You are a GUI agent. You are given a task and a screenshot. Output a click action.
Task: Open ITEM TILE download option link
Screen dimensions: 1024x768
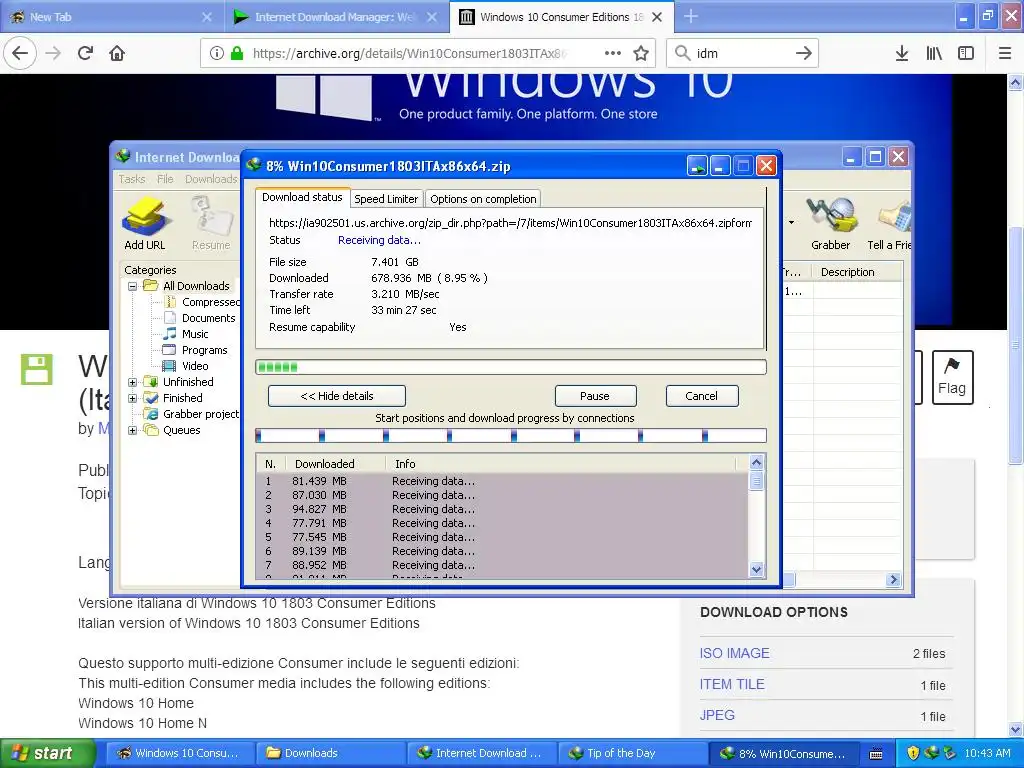click(x=732, y=684)
